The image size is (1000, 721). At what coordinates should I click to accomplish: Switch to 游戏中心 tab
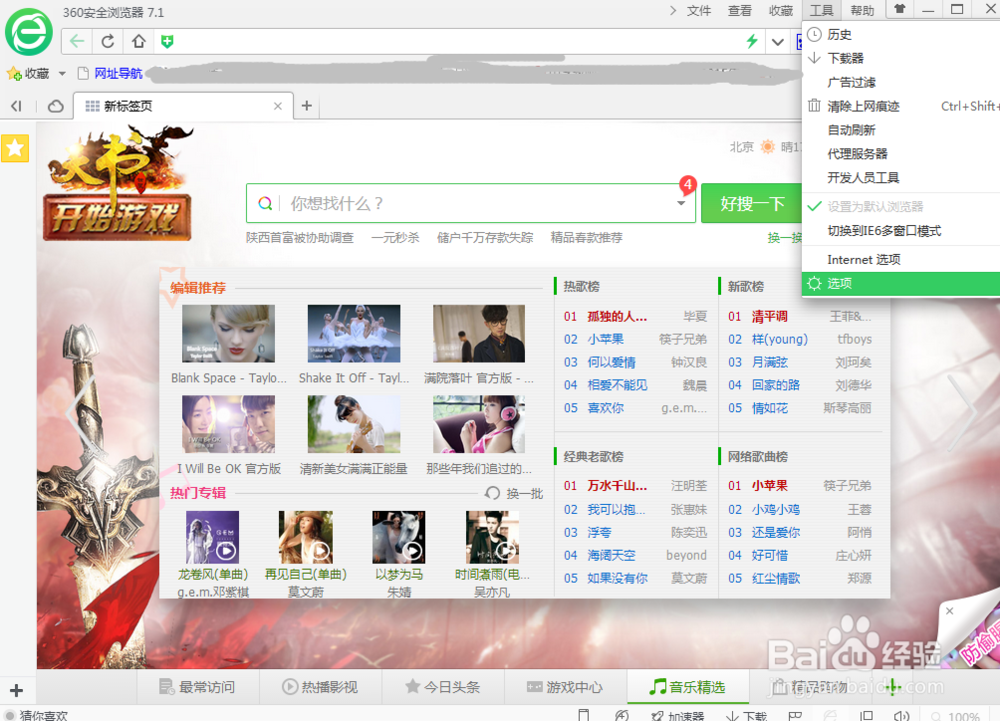click(x=565, y=687)
